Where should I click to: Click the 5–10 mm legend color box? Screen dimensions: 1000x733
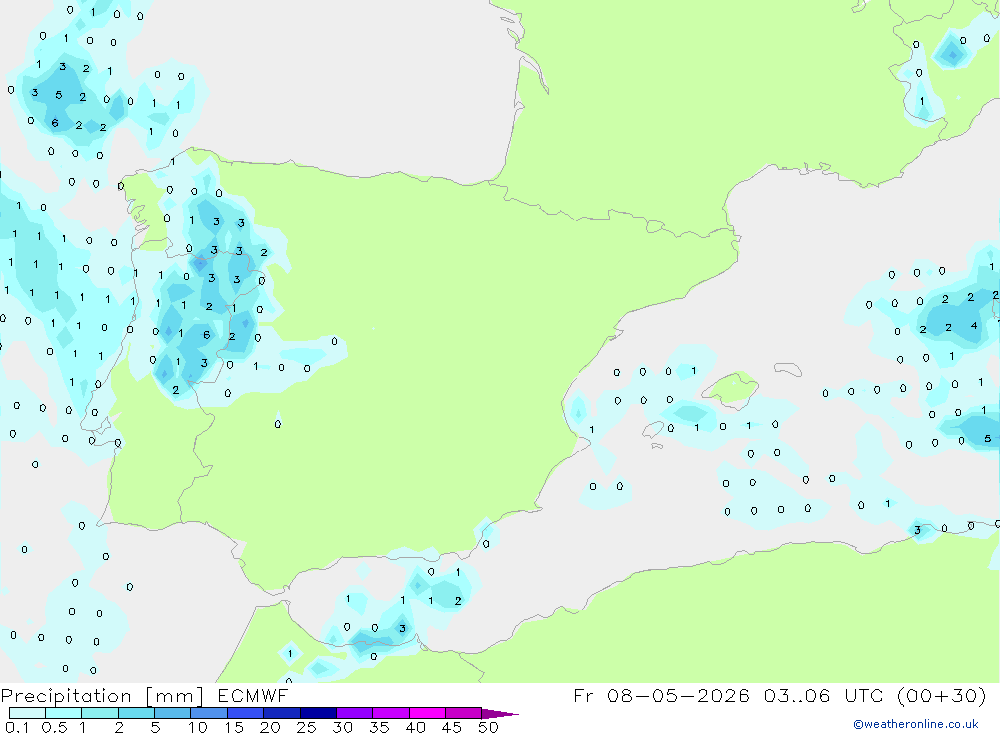173,713
